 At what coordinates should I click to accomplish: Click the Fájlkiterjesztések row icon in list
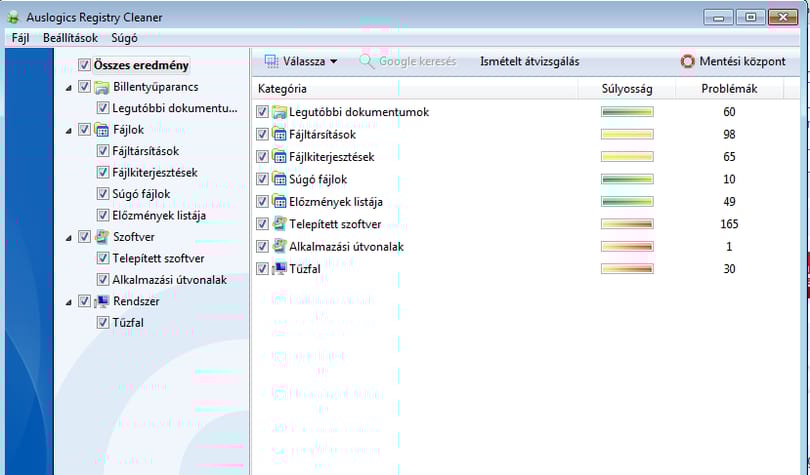pyautogui.click(x=279, y=156)
